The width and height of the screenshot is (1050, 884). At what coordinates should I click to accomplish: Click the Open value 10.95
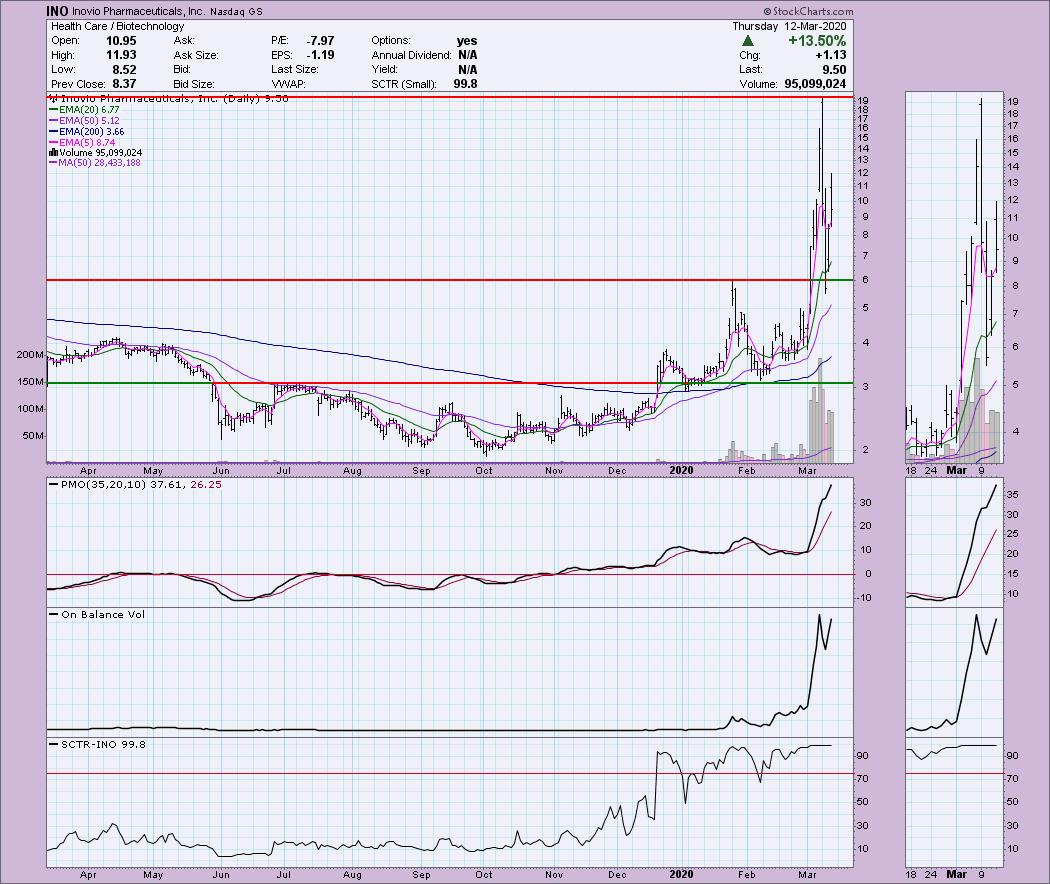coord(121,41)
